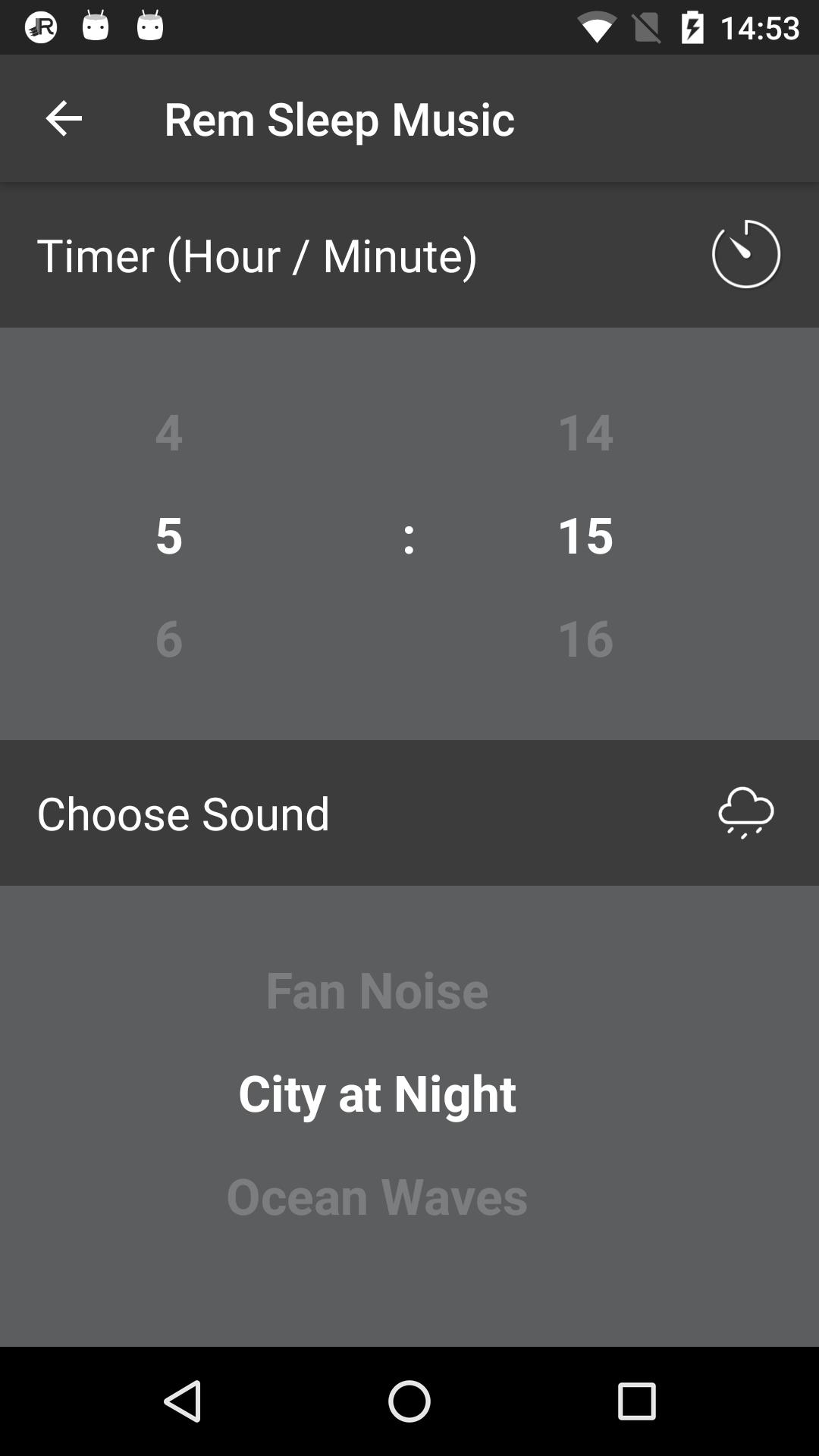The height and width of the screenshot is (1456, 819).
Task: Tap the back arrow icon
Action: point(64,118)
